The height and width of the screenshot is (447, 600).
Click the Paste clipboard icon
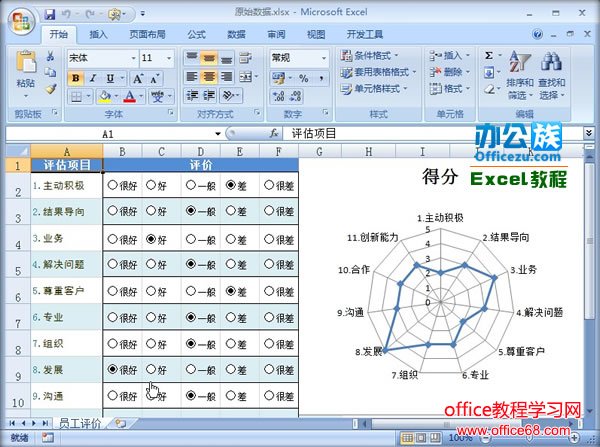tap(26, 62)
